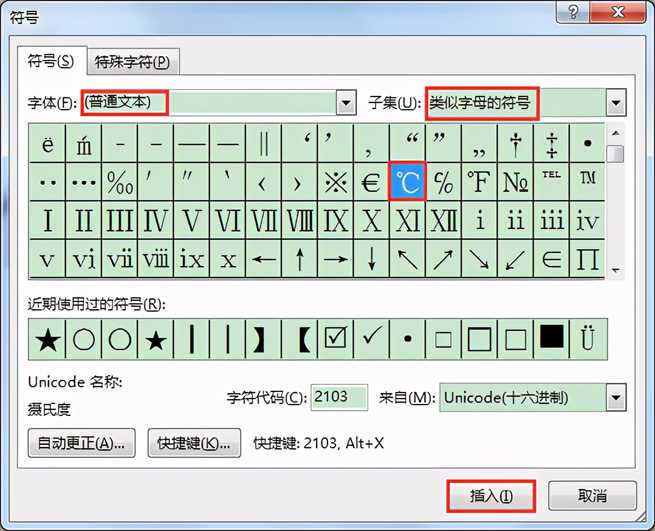This screenshot has width=655, height=531.
Task: Switch to the 特殊字符 tab
Action: click(132, 62)
